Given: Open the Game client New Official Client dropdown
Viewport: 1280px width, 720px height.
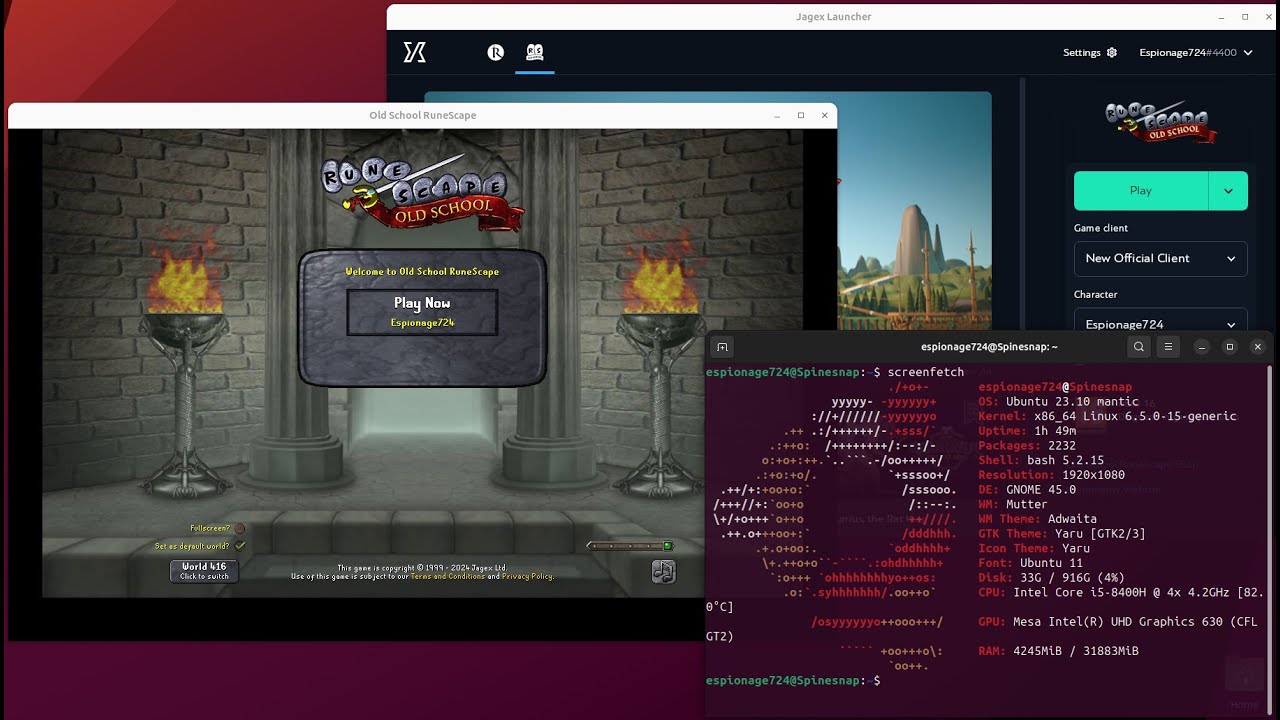Looking at the screenshot, I should [x=1160, y=258].
